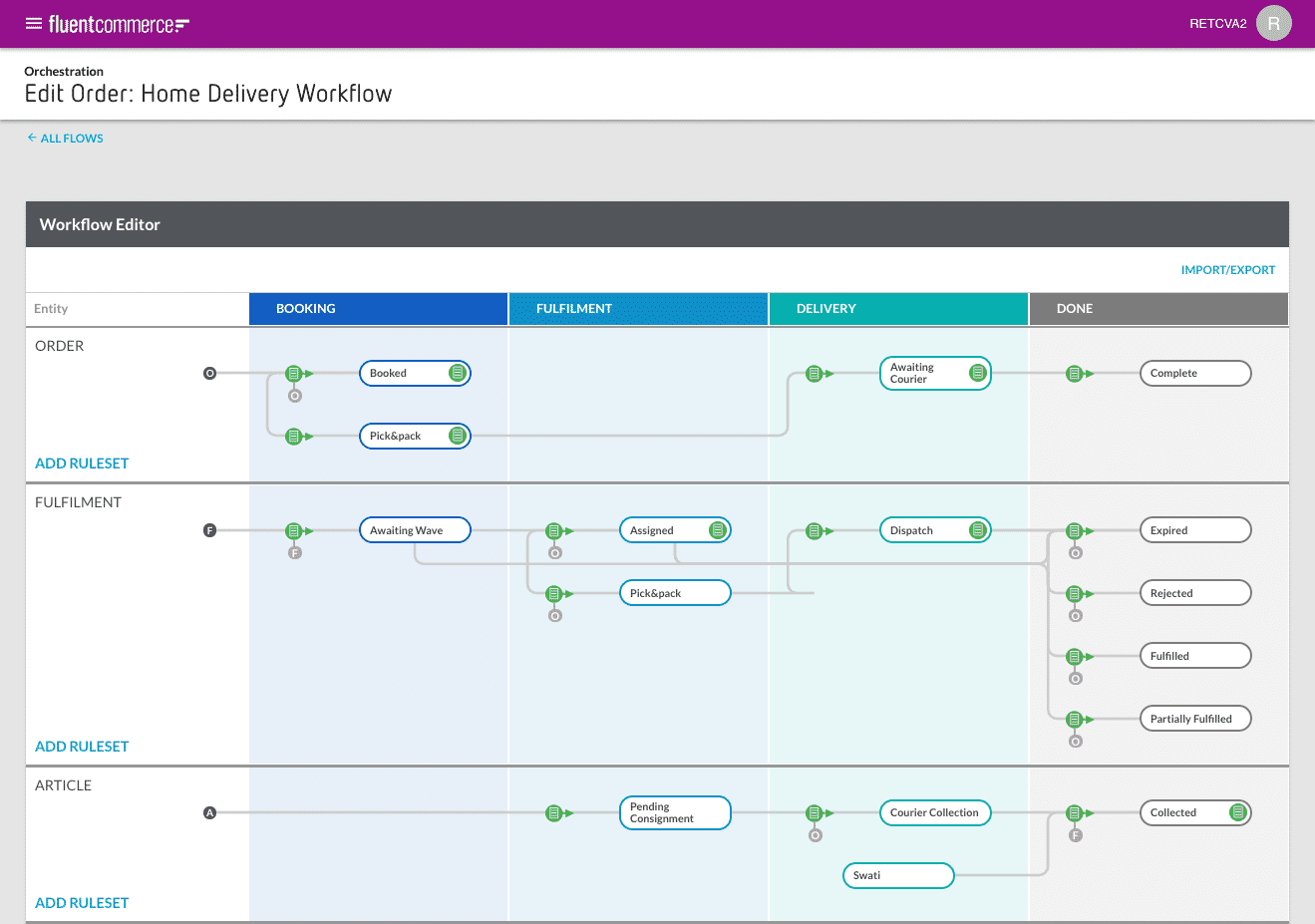This screenshot has width=1315, height=924.
Task: Select the ARTICLE entity A icon
Action: pyautogui.click(x=209, y=812)
